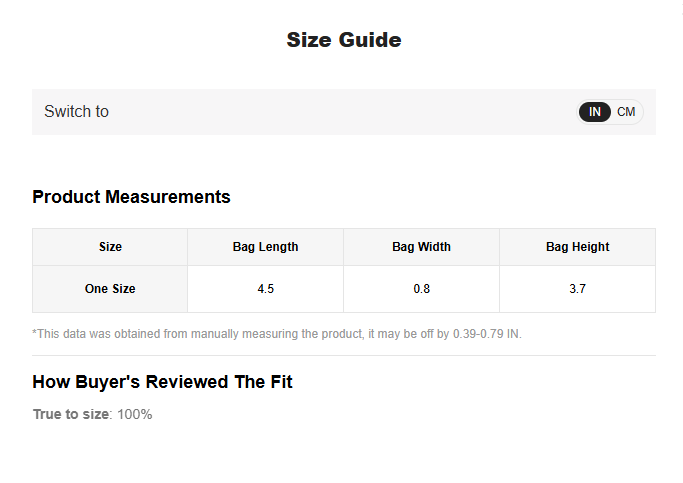683x483 pixels.
Task: Click the 3.7 bag height value
Action: (x=577, y=289)
